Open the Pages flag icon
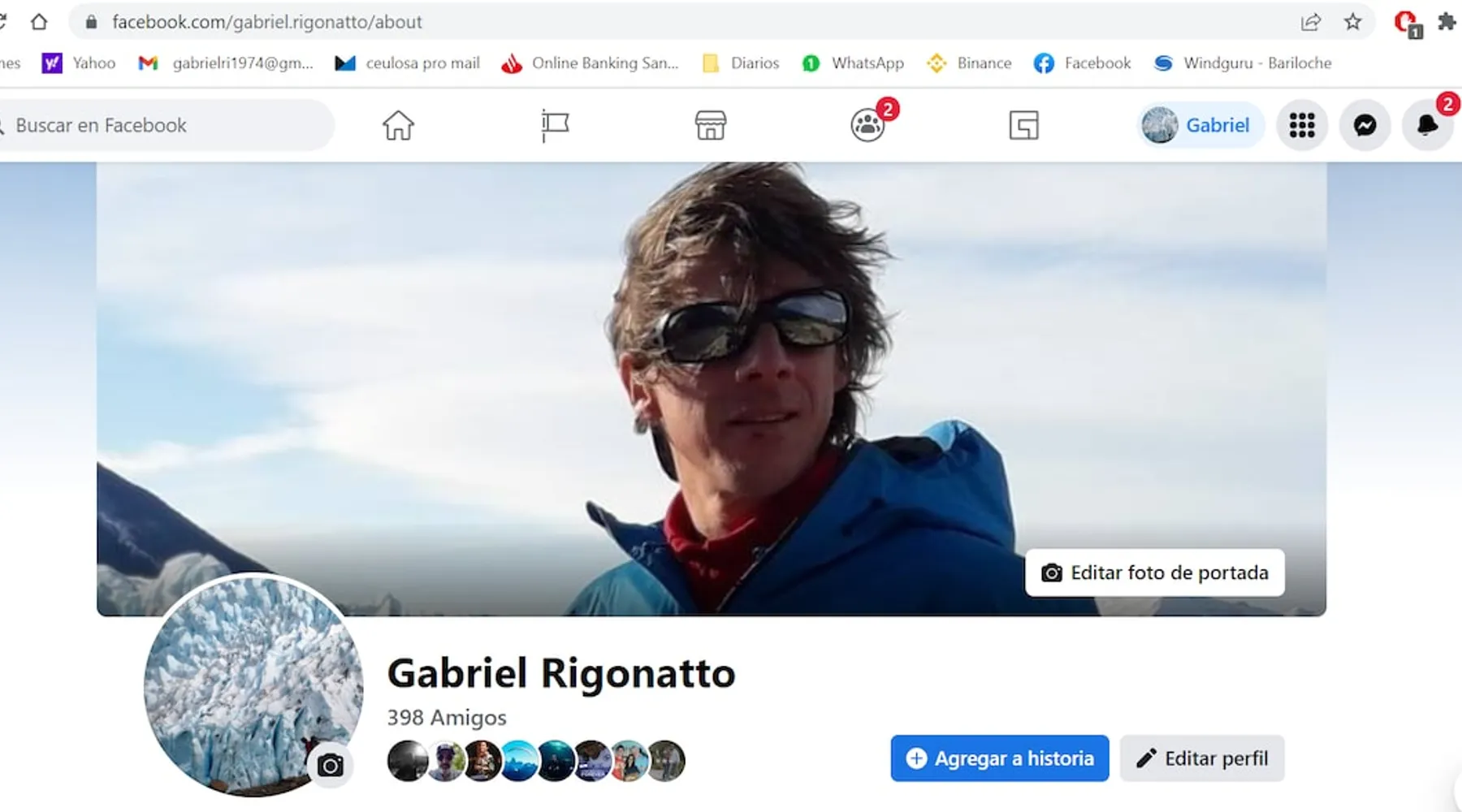1462x812 pixels. (x=555, y=126)
